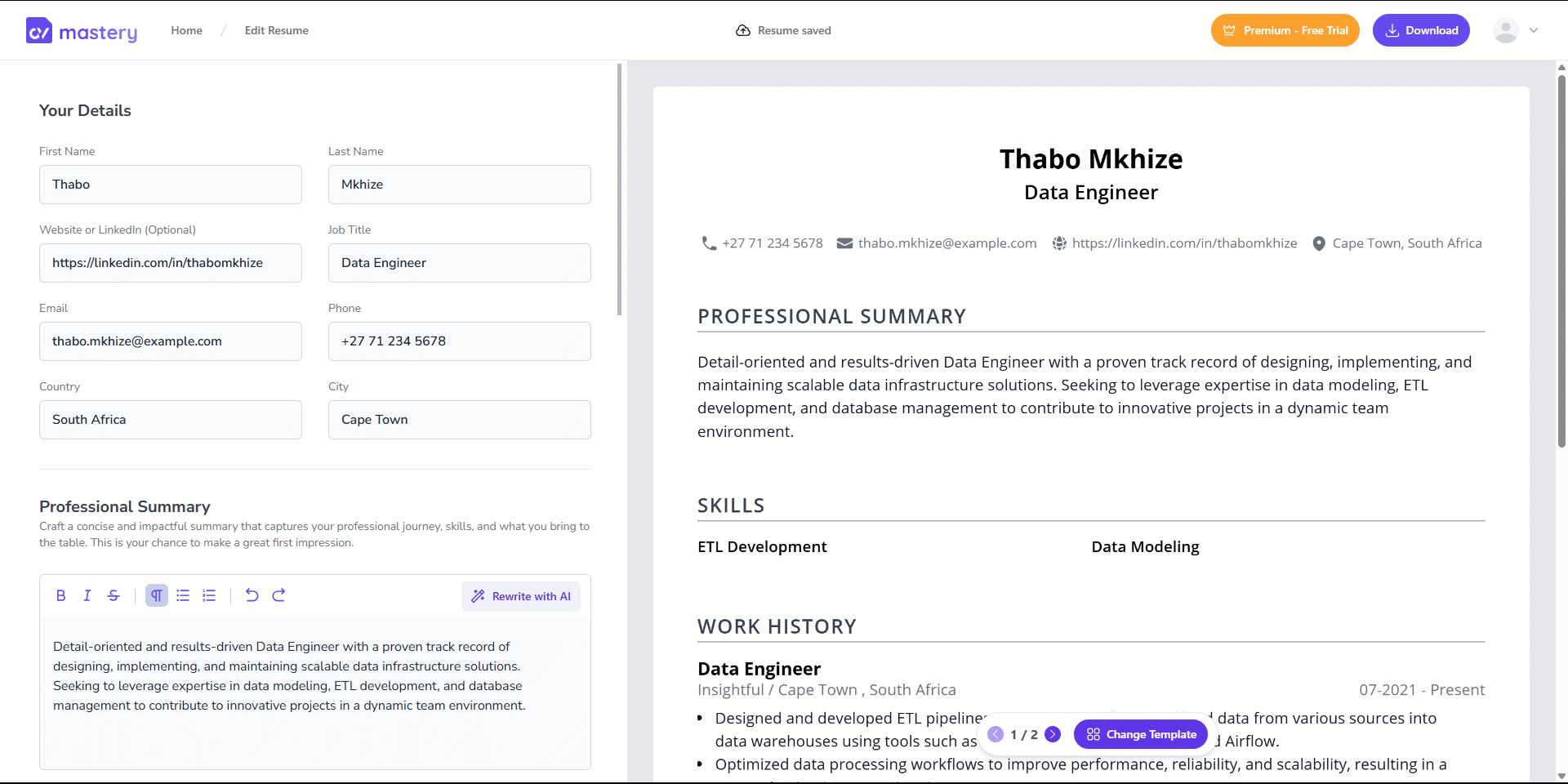Insert a bulleted list
The height and width of the screenshot is (784, 1568).
click(183, 595)
